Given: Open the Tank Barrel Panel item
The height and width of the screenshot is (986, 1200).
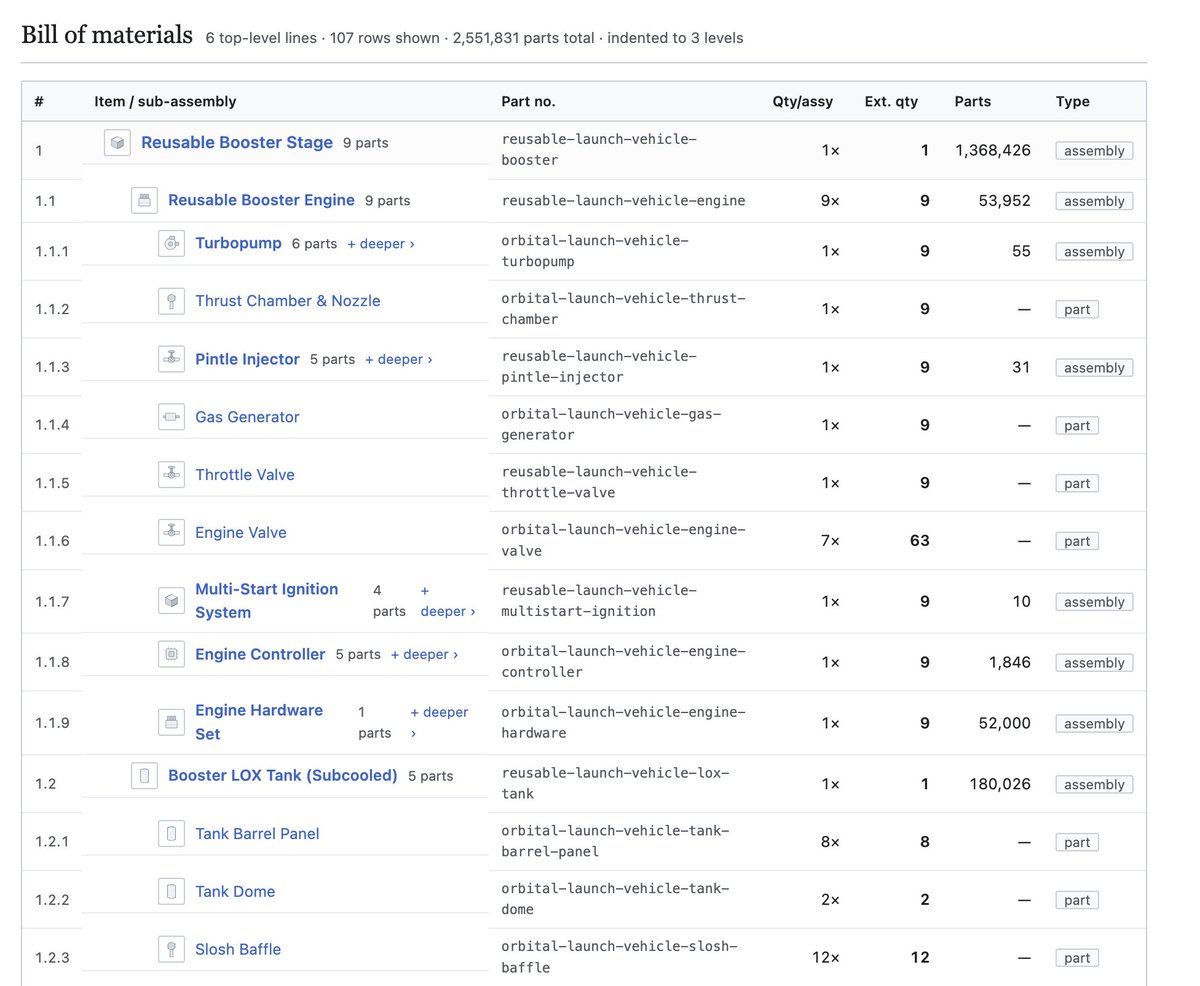Looking at the screenshot, I should click(257, 834).
